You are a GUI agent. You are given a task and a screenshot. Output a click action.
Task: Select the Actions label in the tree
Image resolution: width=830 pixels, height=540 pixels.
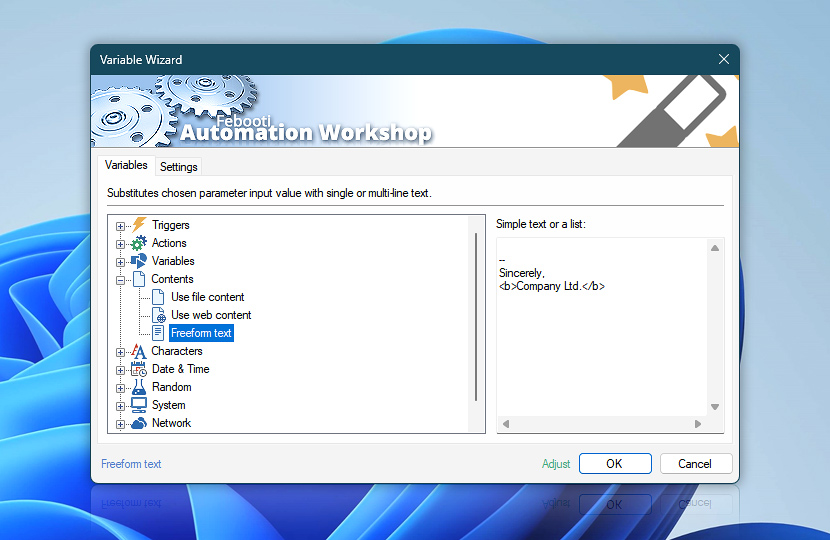pos(169,243)
